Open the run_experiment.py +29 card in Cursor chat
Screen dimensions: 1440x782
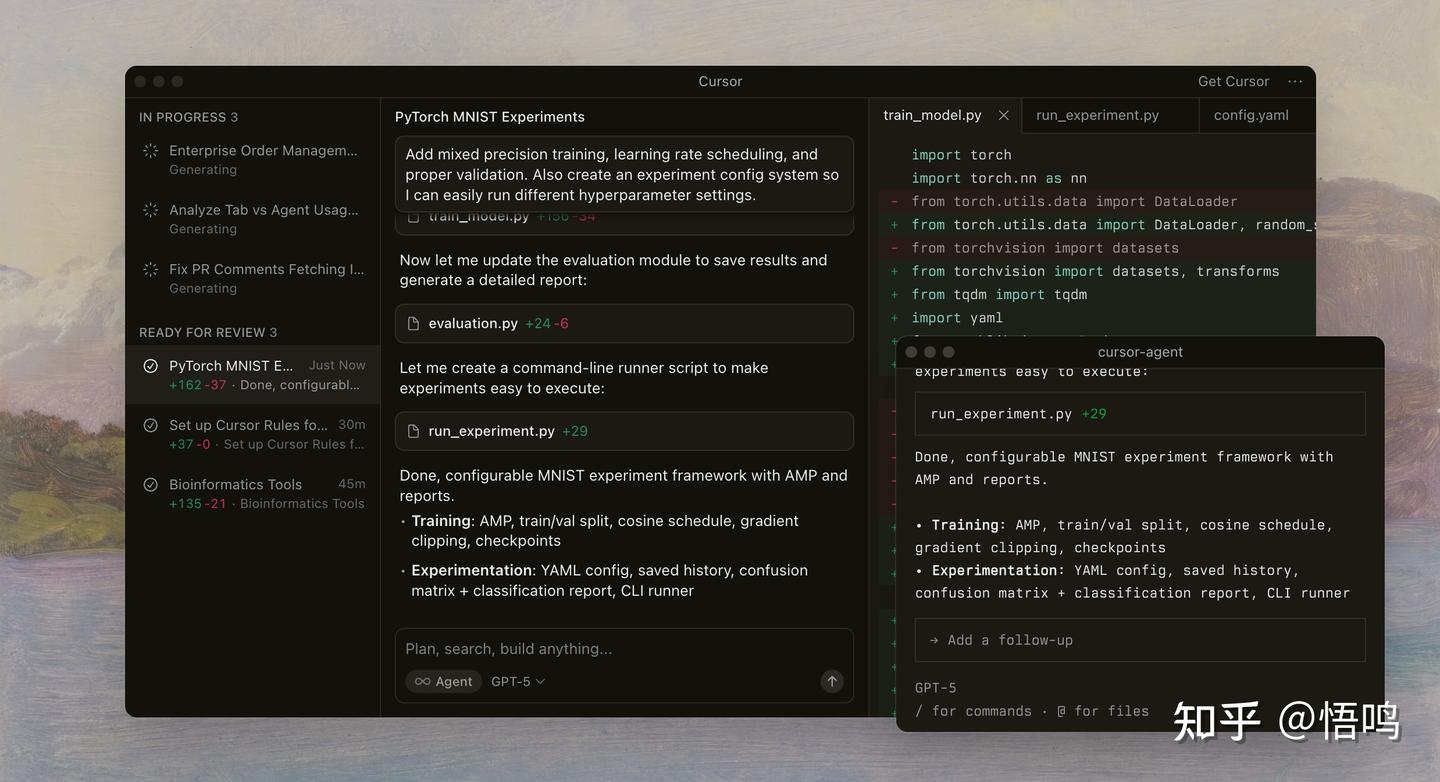coord(624,432)
